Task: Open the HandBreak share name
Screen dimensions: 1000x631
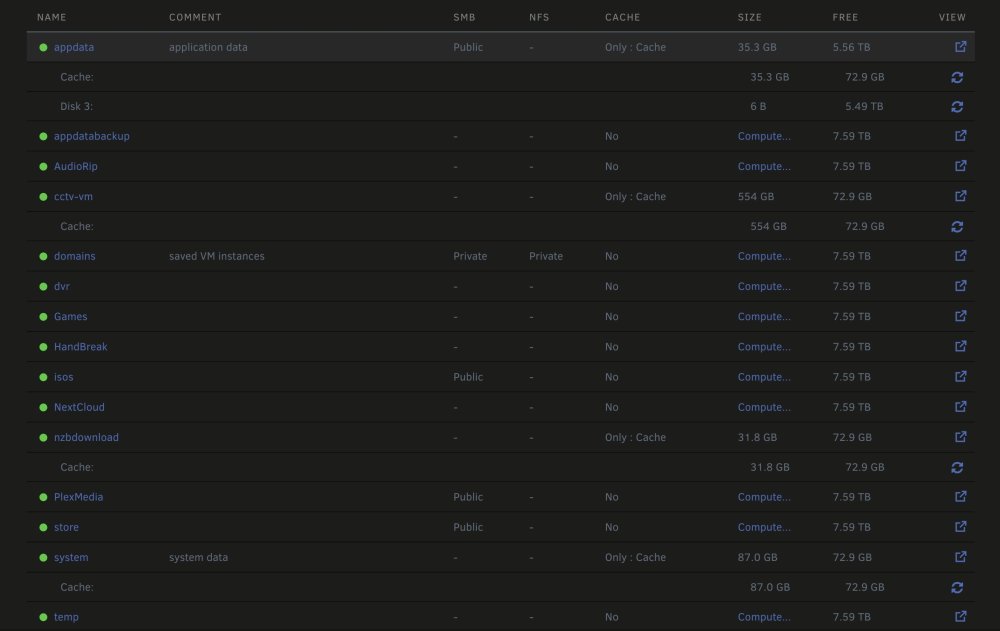Action: point(80,346)
